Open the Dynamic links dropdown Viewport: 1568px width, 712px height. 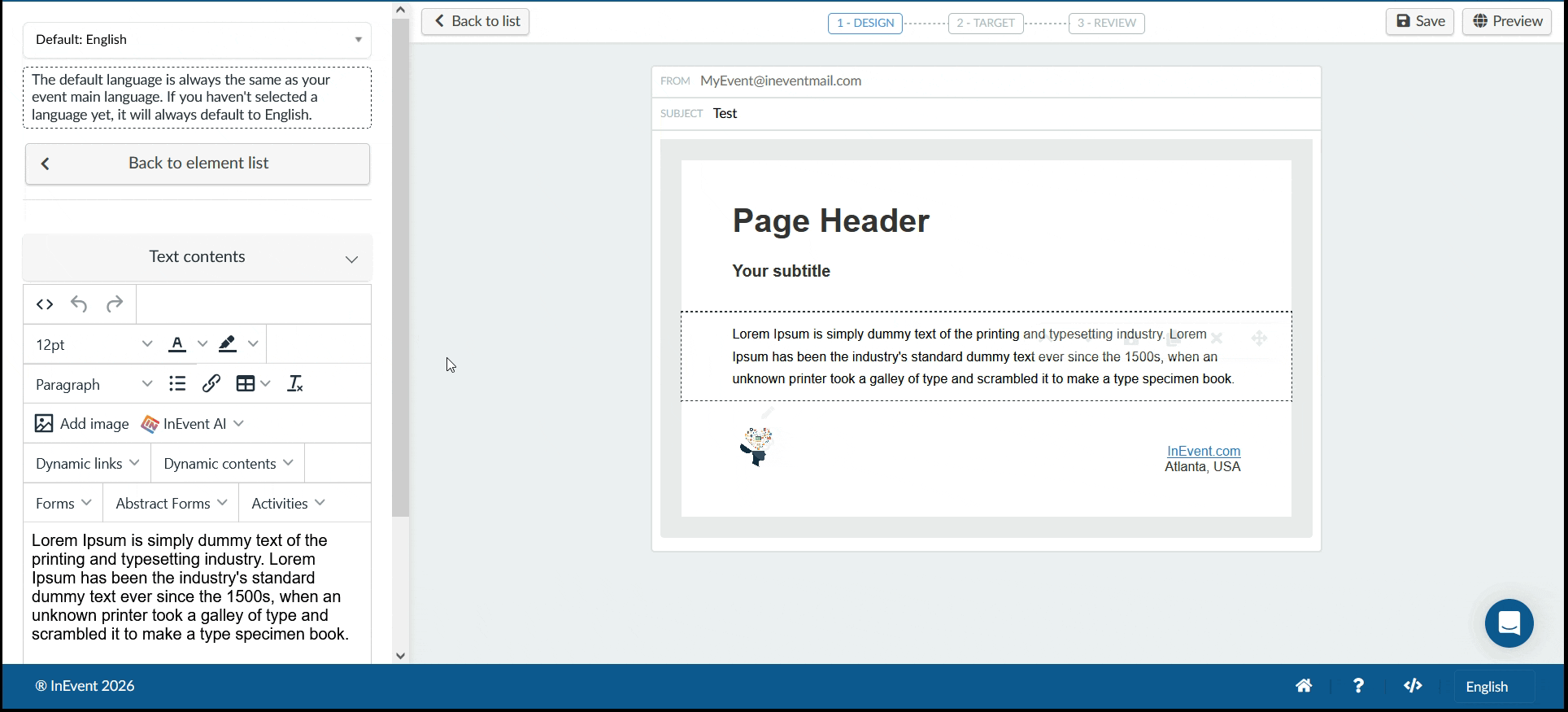coord(87,464)
